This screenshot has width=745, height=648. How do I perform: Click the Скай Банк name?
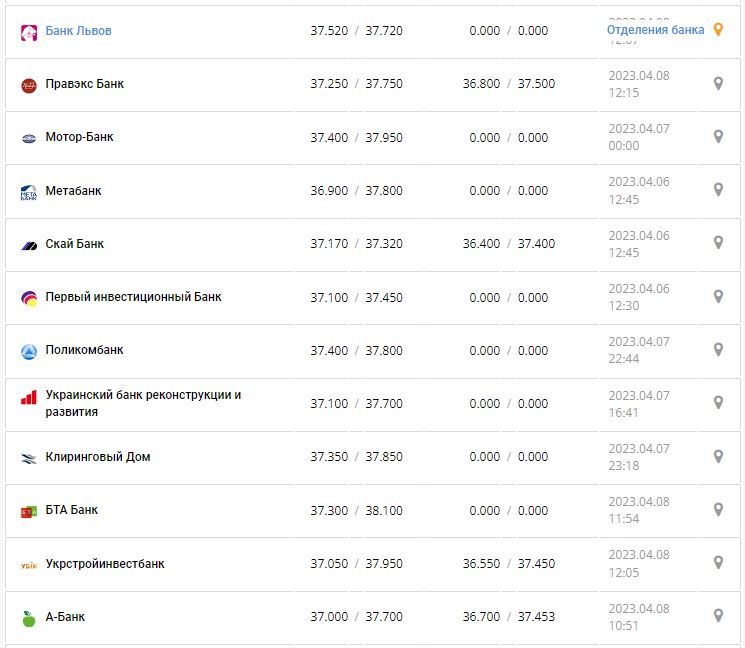point(74,244)
